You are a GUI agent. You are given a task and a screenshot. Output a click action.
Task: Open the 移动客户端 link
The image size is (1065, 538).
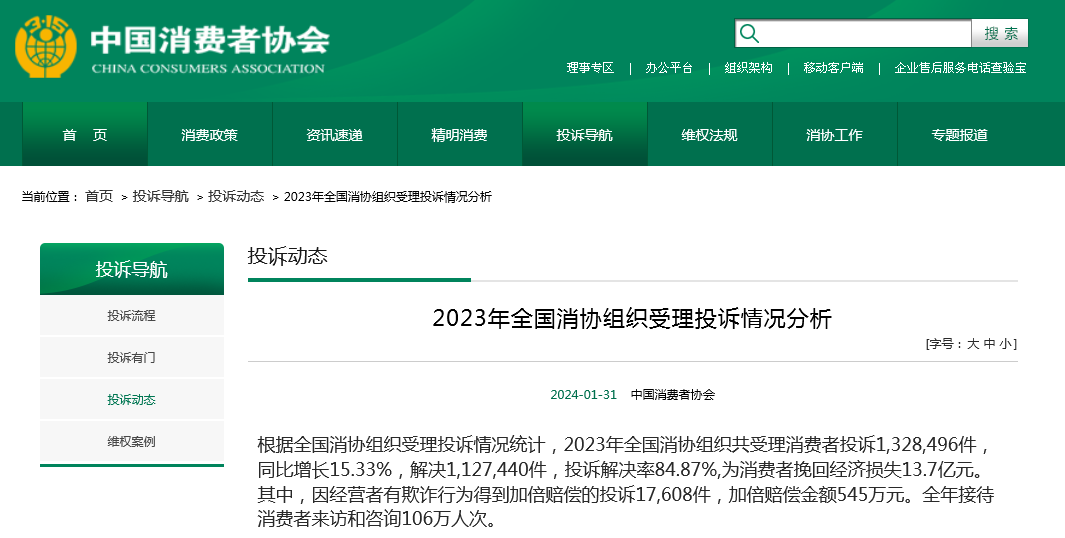click(x=833, y=68)
